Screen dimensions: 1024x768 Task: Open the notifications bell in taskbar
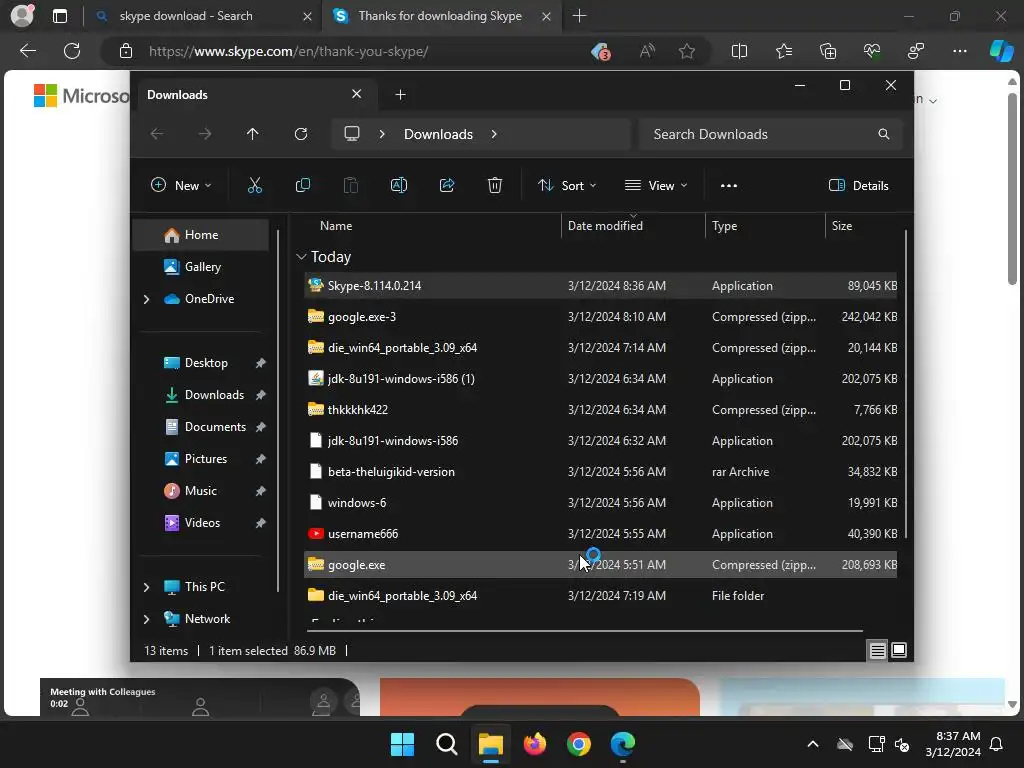997,744
